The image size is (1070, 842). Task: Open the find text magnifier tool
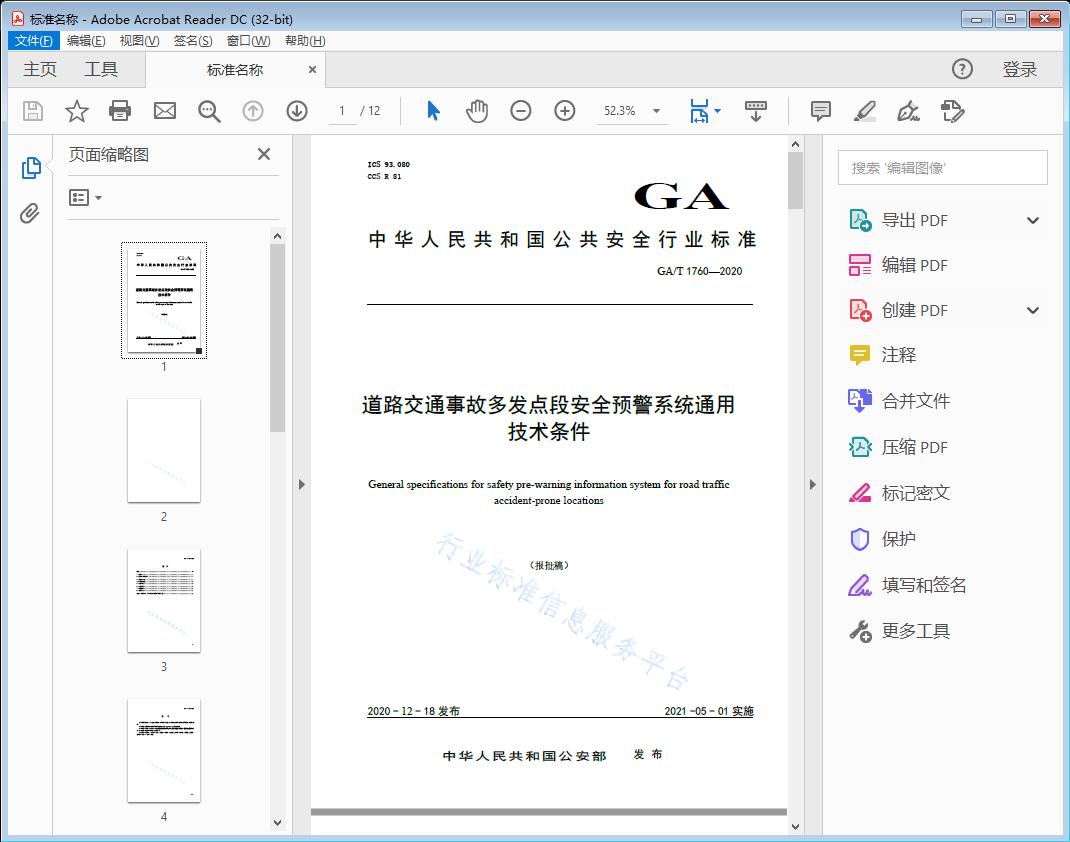click(x=209, y=111)
